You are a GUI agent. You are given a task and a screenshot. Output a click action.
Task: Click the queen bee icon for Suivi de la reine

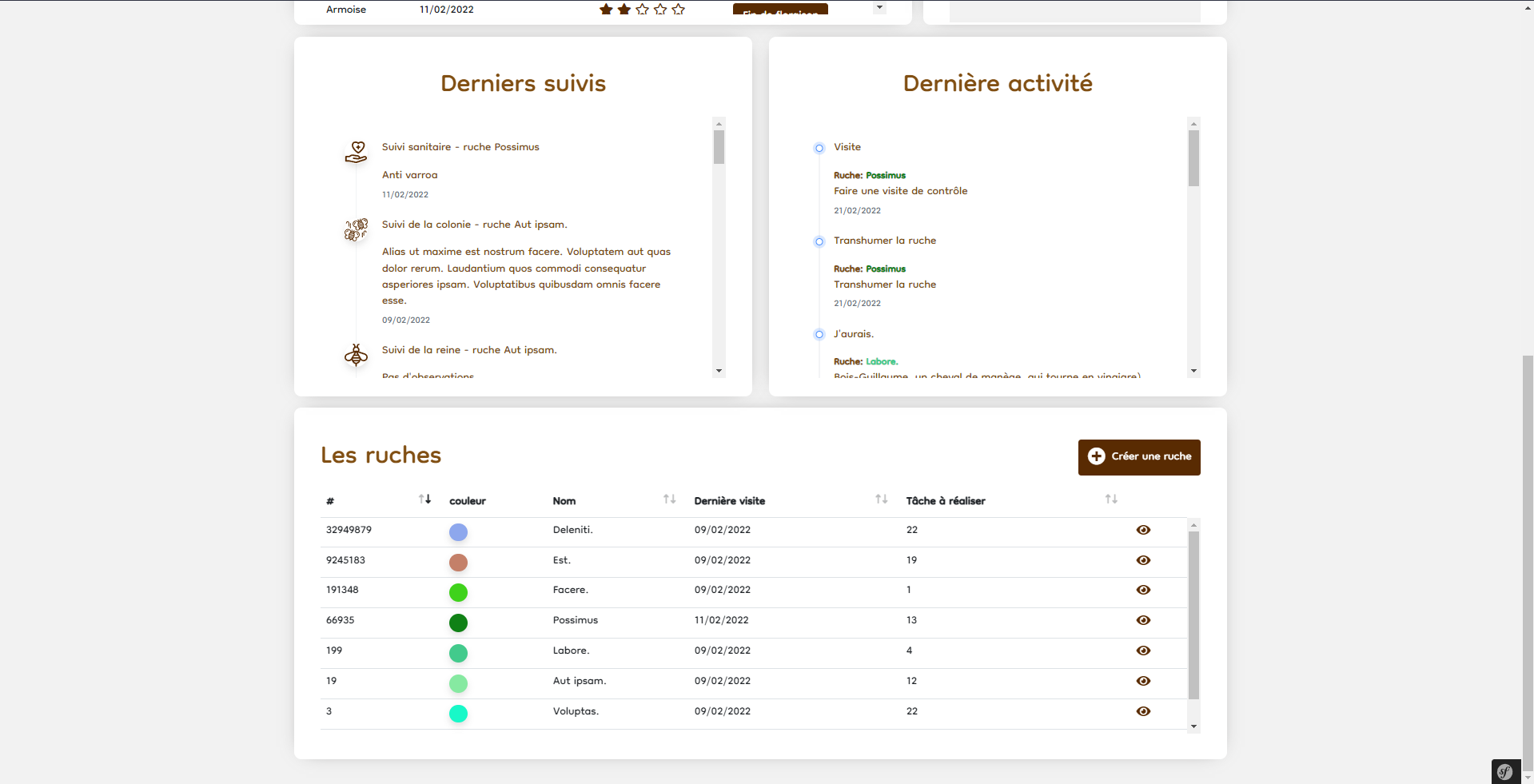tap(357, 355)
